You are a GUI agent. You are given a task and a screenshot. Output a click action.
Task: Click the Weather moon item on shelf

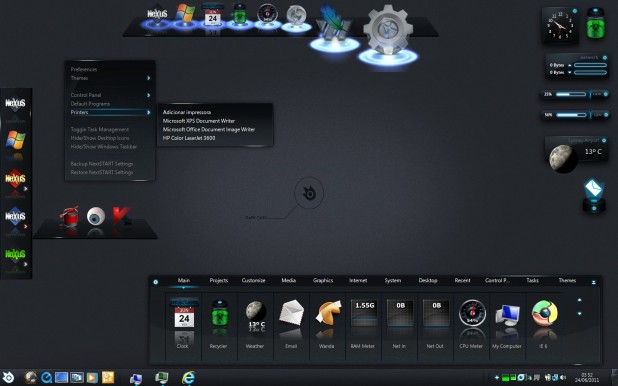pos(255,314)
